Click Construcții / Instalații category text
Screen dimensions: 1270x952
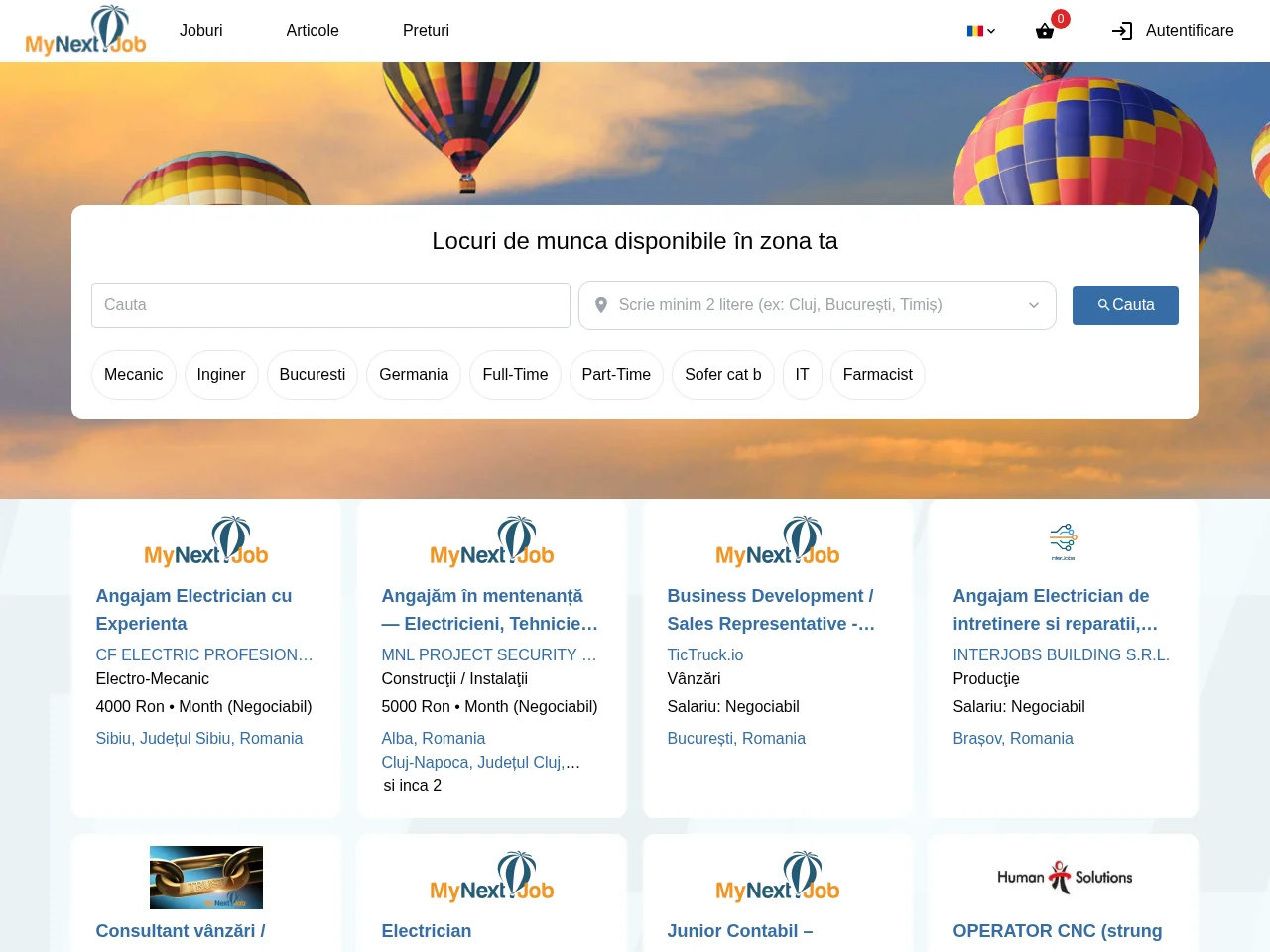[454, 679]
